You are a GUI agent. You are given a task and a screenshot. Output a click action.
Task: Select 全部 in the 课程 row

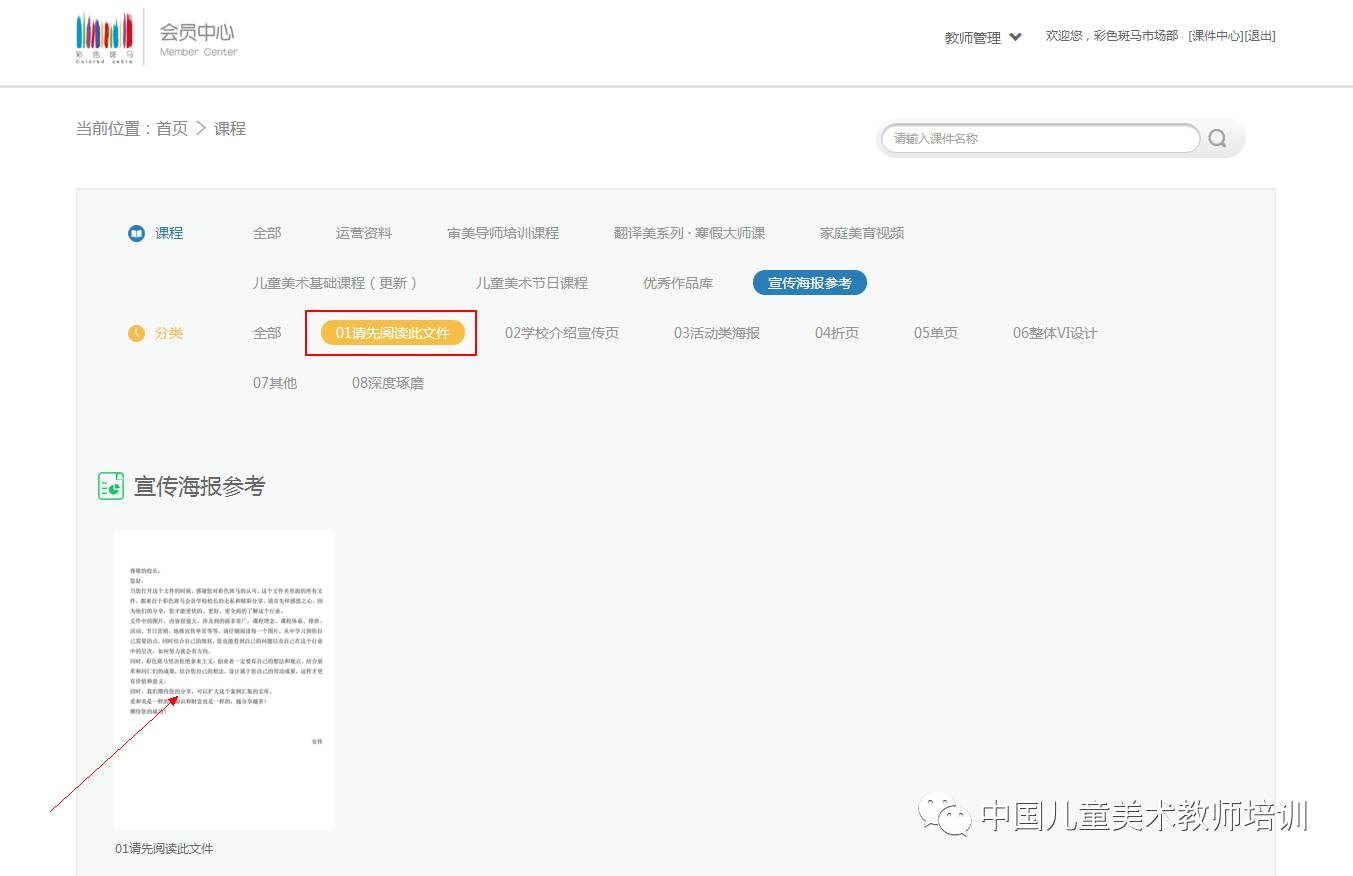pos(267,233)
